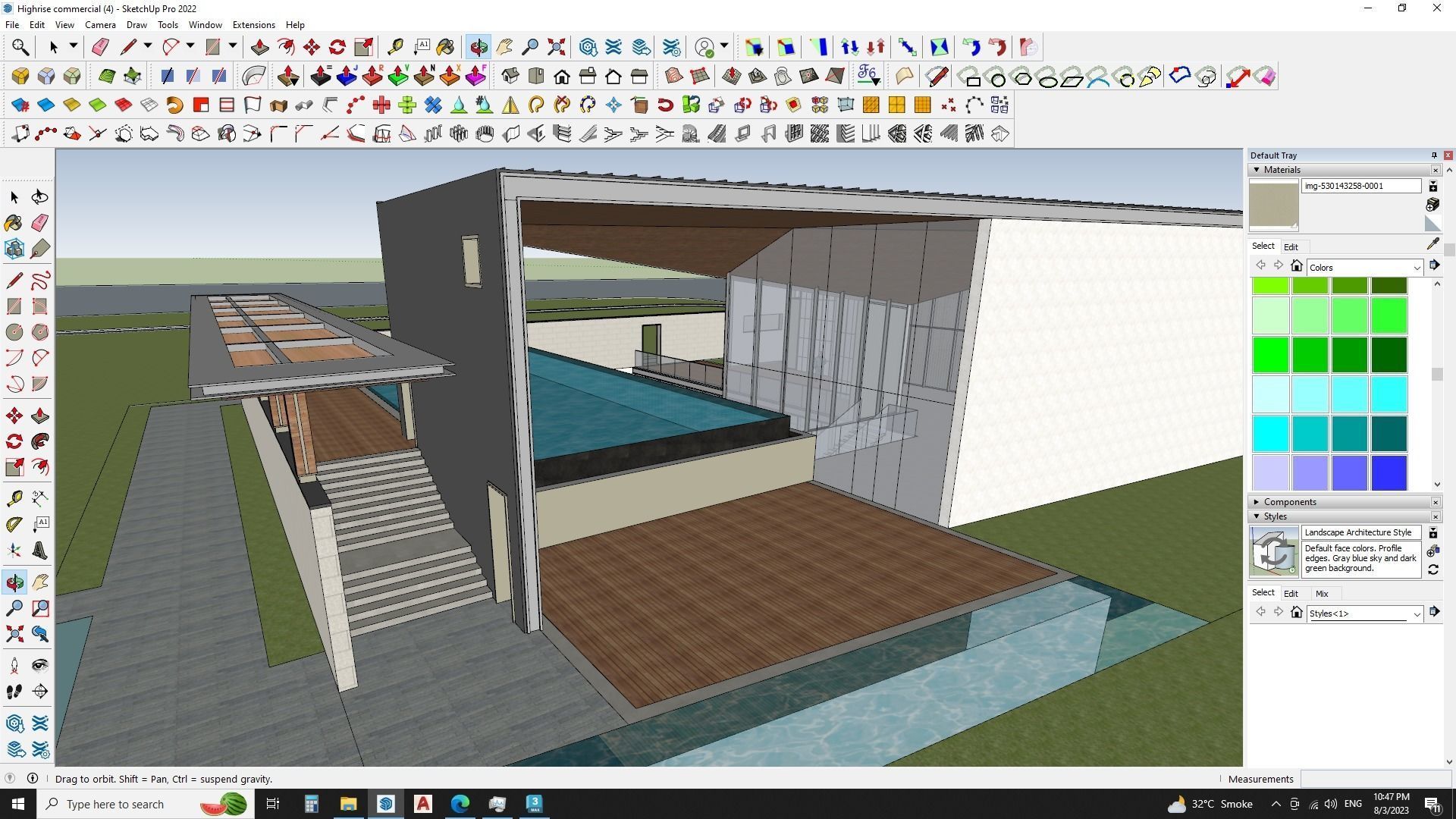The width and height of the screenshot is (1456, 819).
Task: Activate the Orbit tool in left toolbar
Action: (x=14, y=582)
